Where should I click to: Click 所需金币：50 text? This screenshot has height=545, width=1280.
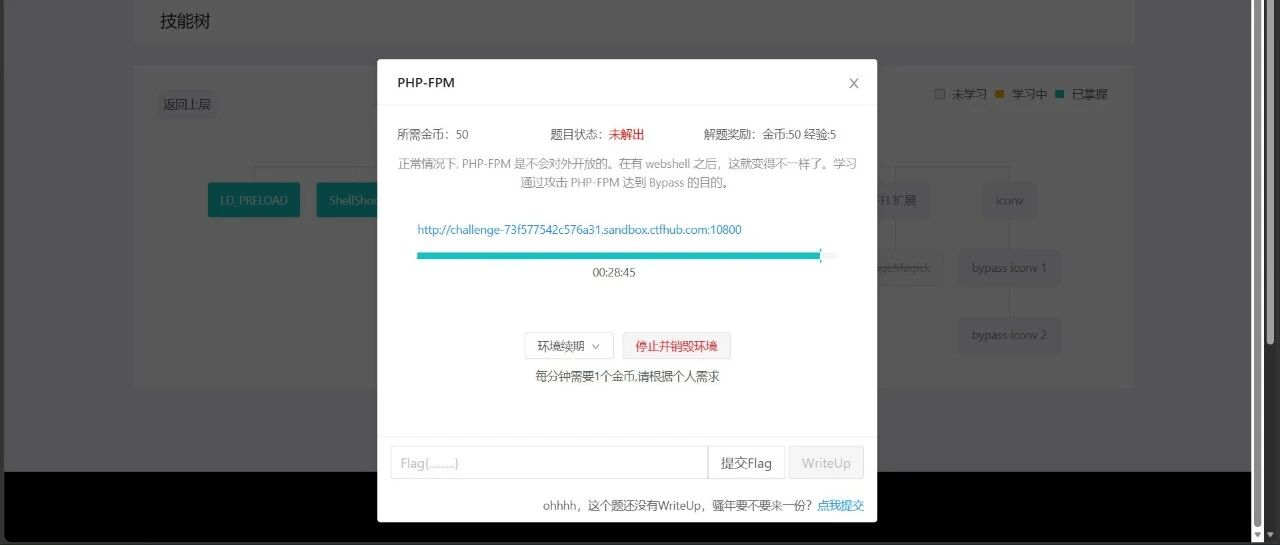[x=433, y=134]
